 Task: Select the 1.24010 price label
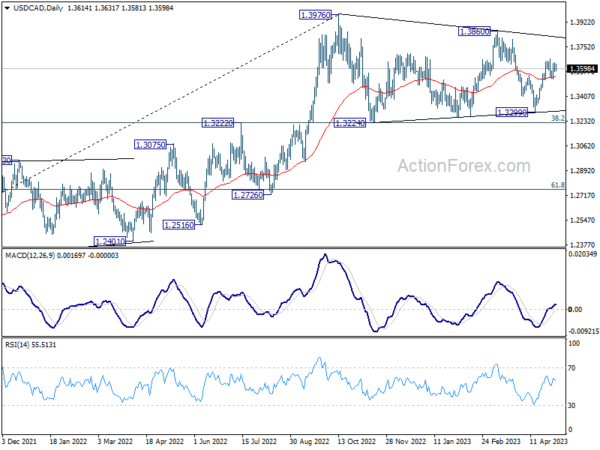pyautogui.click(x=109, y=242)
